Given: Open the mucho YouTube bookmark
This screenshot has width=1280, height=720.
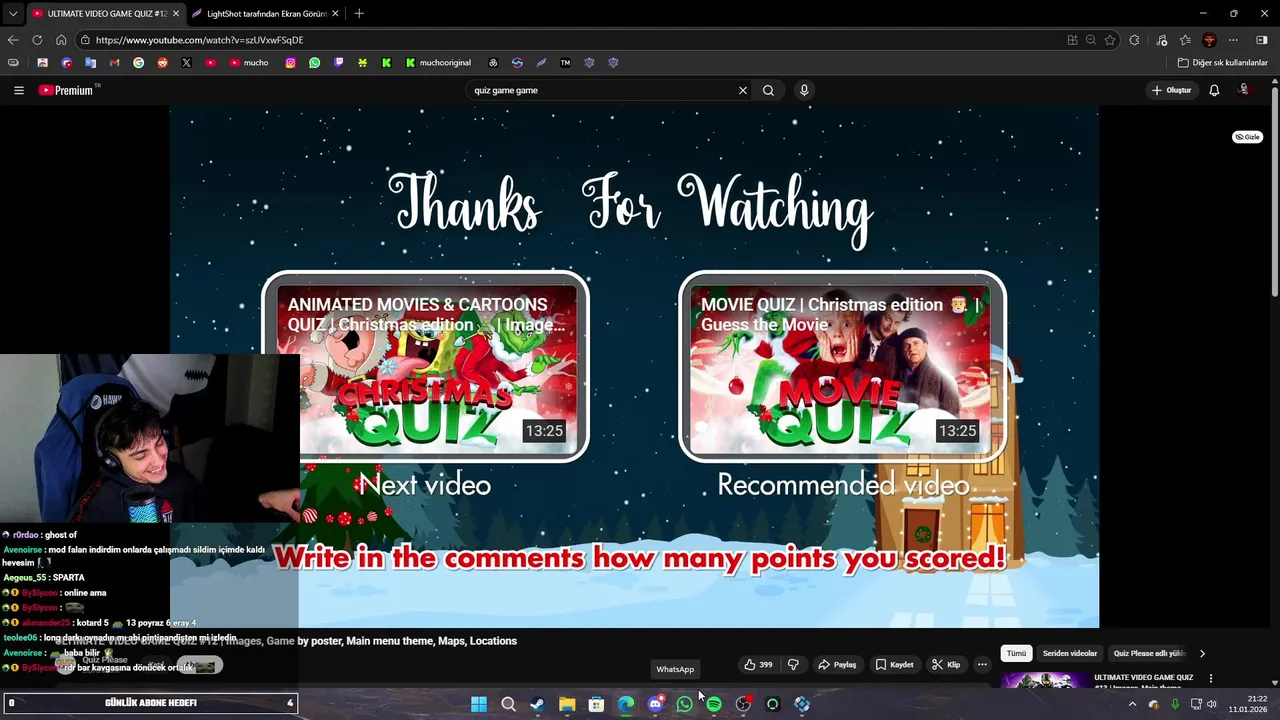Looking at the screenshot, I should click(x=249, y=63).
